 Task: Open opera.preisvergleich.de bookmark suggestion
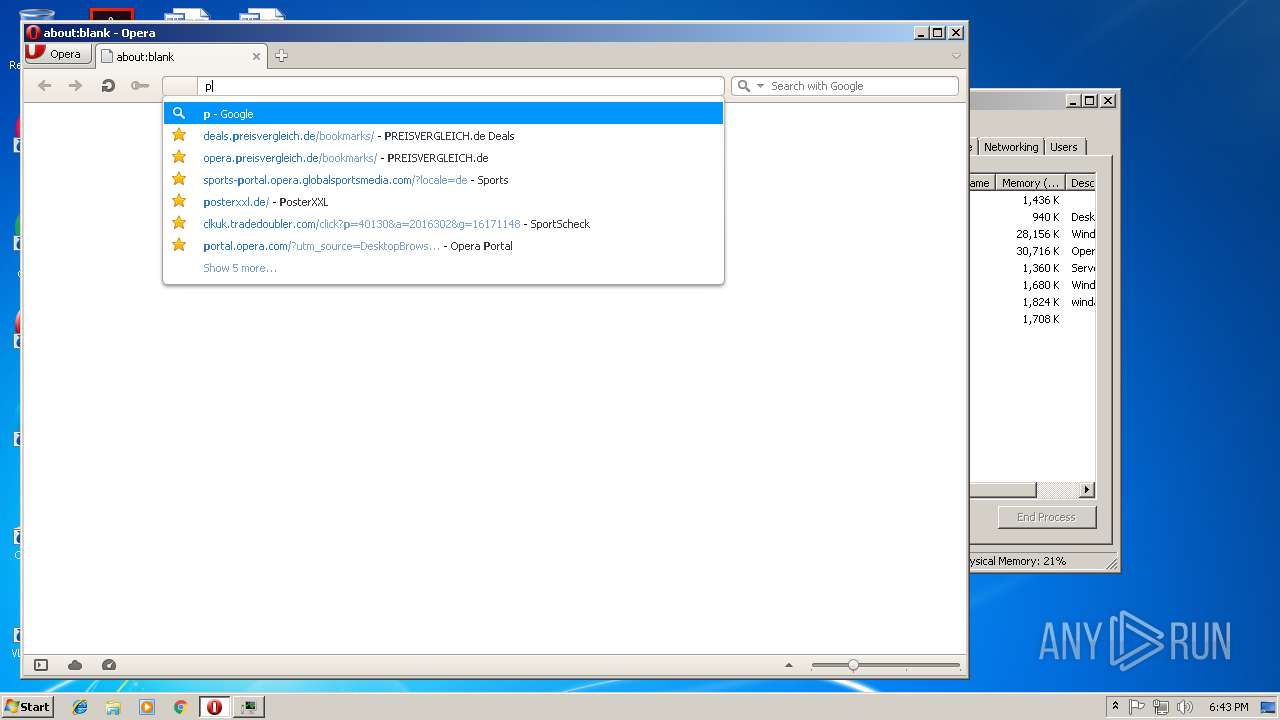[x=443, y=158]
